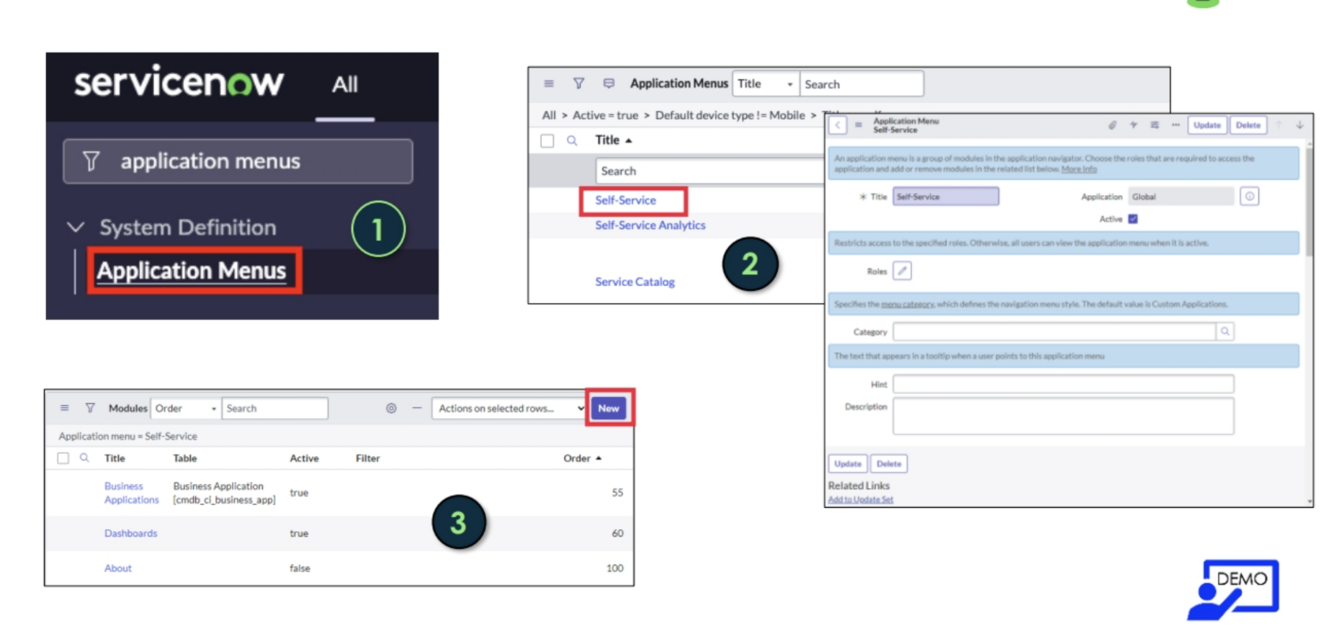Click the Title field containing Self-Service
This screenshot has width=1334, height=628.
[946, 197]
